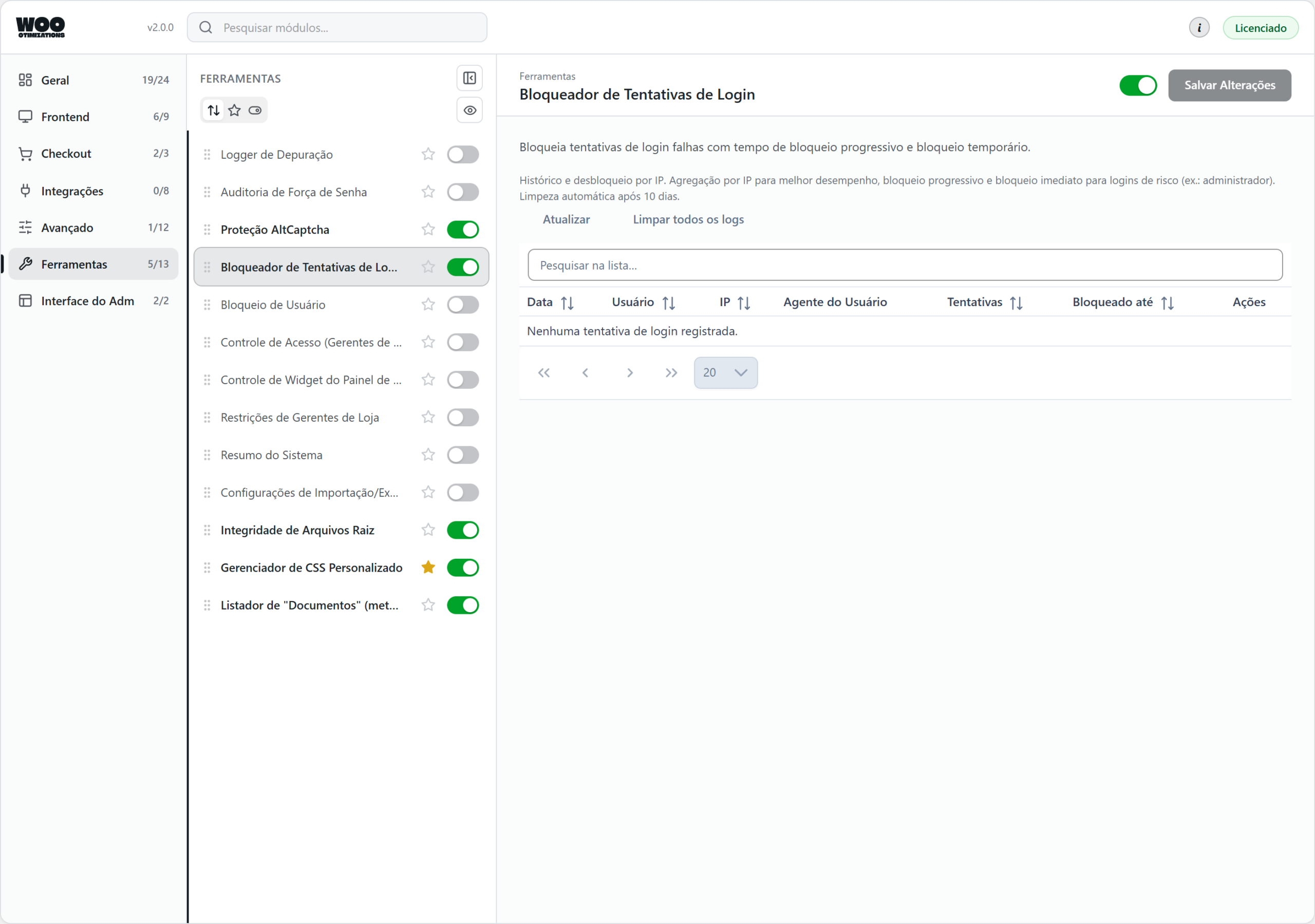Viewport: 1315px width, 924px height.
Task: Open the Integrações category
Action: coord(93,191)
